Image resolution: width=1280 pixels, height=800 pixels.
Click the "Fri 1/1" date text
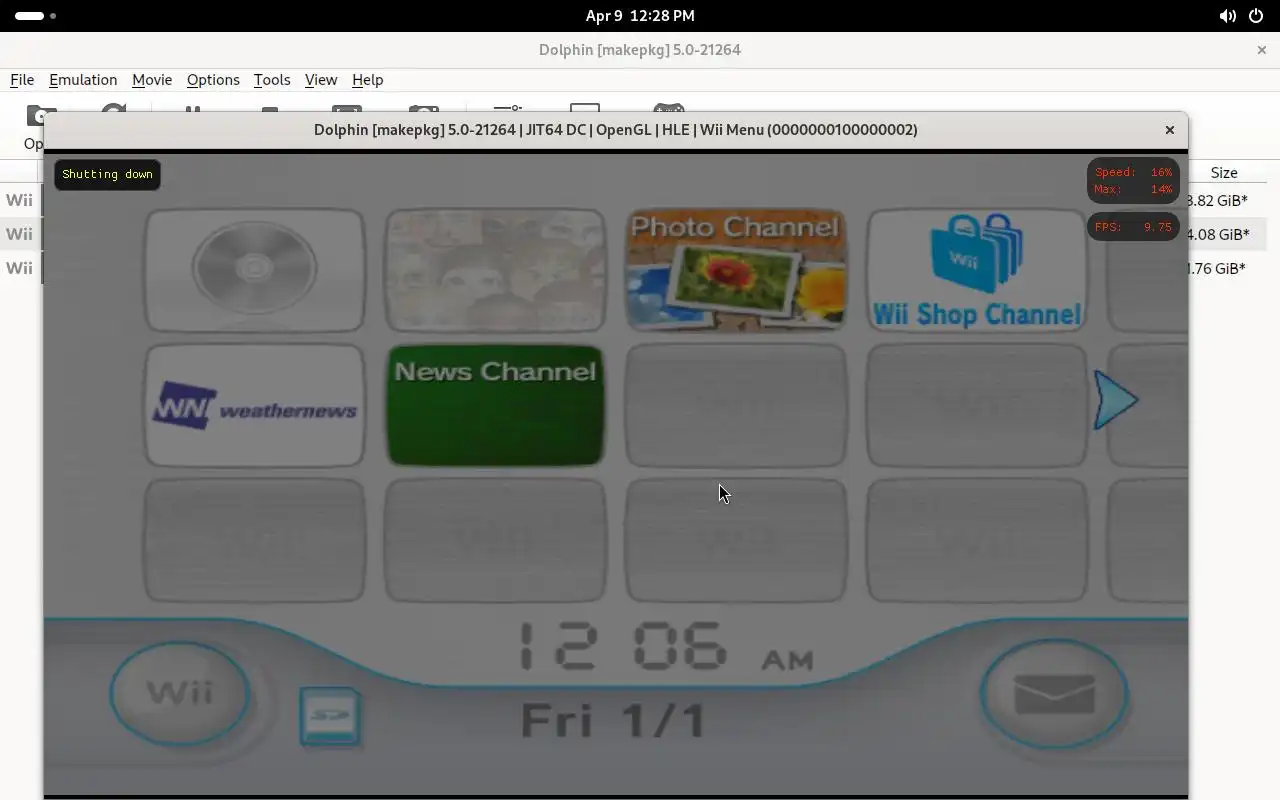pyautogui.click(x=614, y=721)
